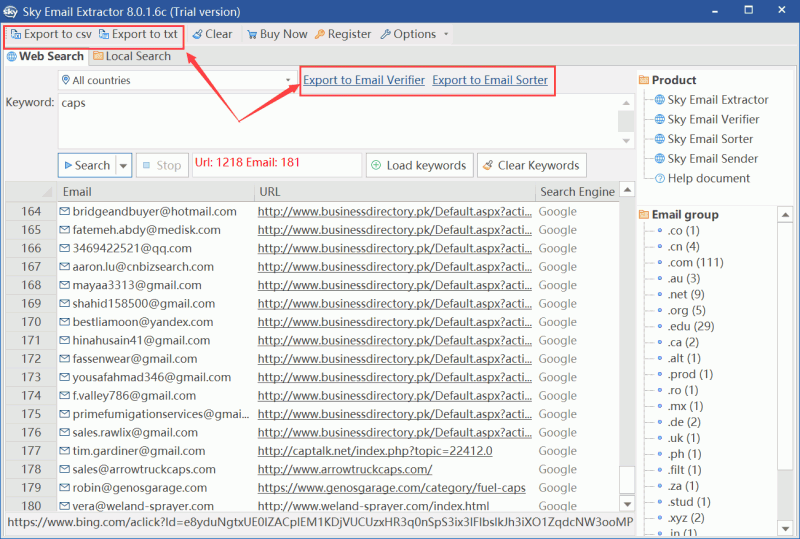Click the Clear broom toolbar button
The image size is (800, 539).
212,34
